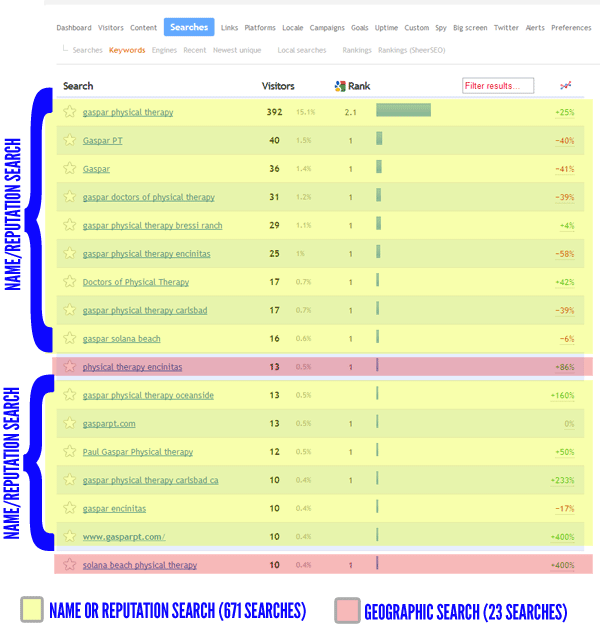
Task: Select the Newest unique sub-tab
Action: click(x=237, y=50)
